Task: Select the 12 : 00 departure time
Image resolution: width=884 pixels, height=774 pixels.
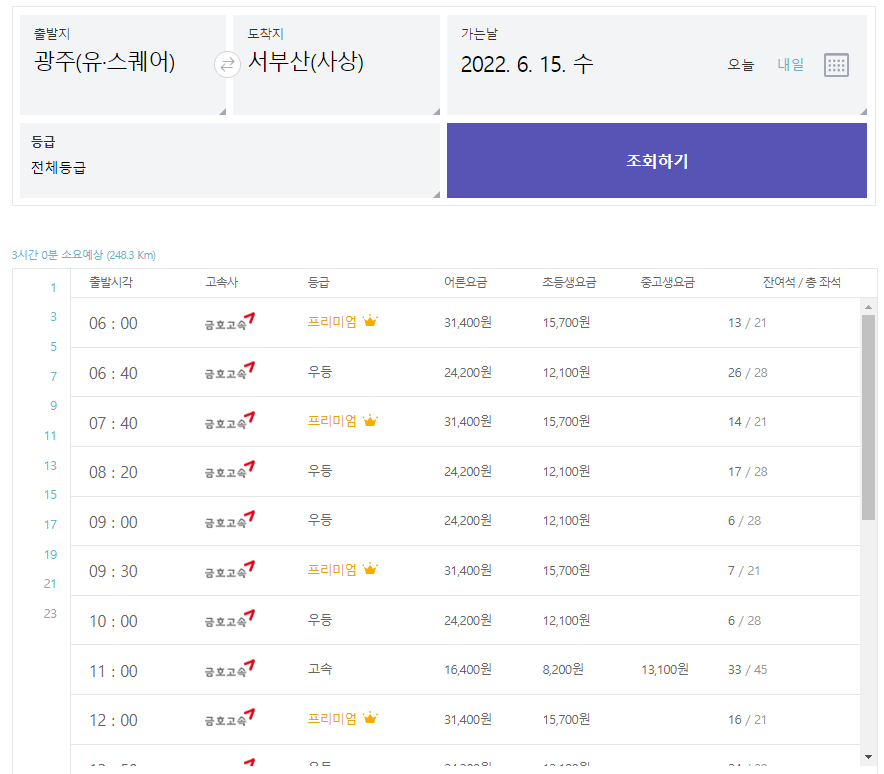Action: pyautogui.click(x=113, y=720)
